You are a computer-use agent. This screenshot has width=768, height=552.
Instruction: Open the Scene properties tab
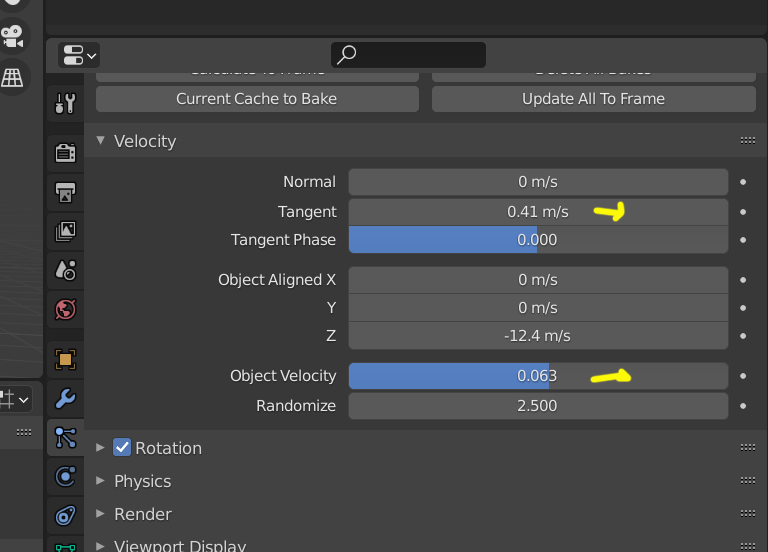65,270
